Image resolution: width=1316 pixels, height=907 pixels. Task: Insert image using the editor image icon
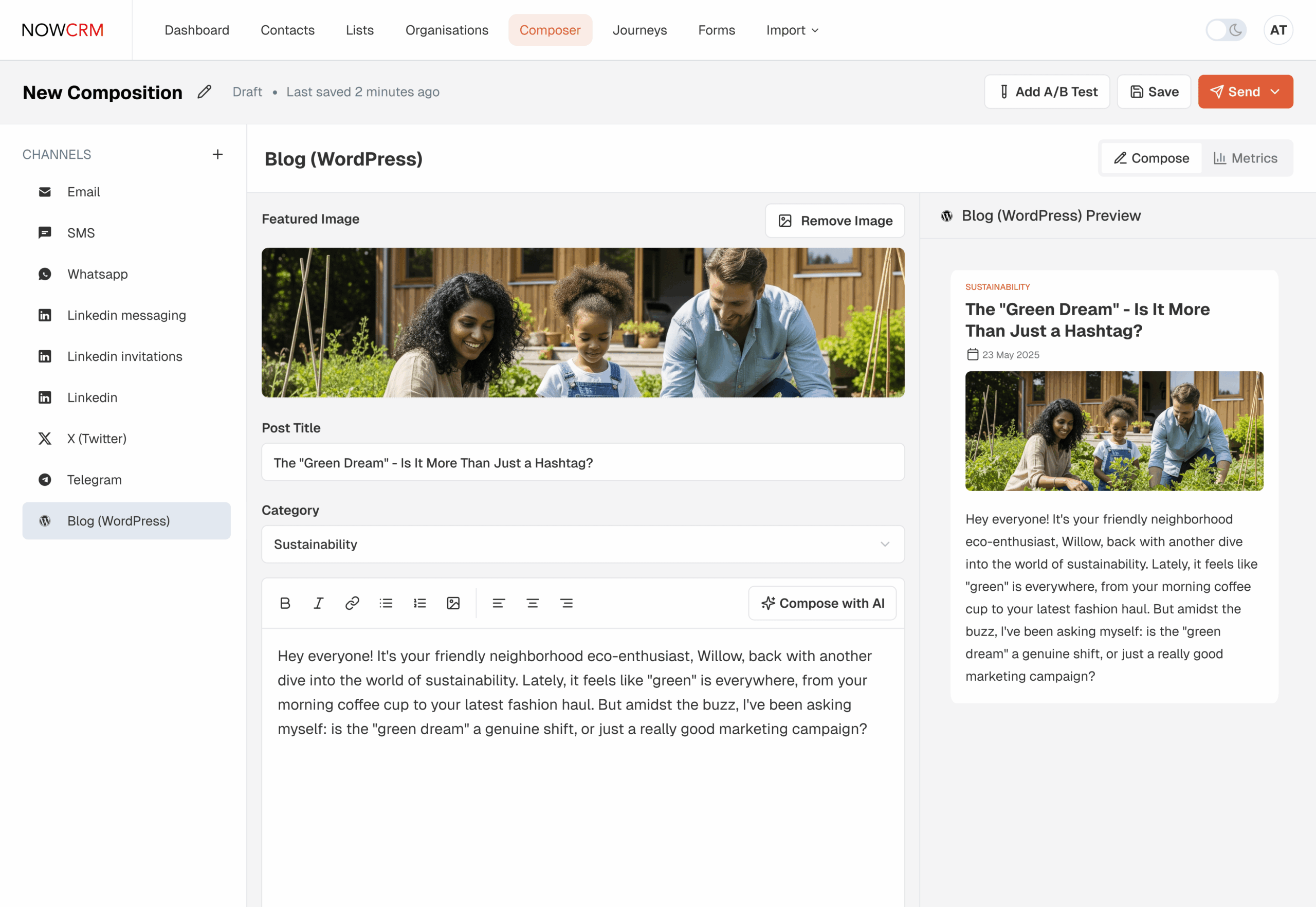453,603
